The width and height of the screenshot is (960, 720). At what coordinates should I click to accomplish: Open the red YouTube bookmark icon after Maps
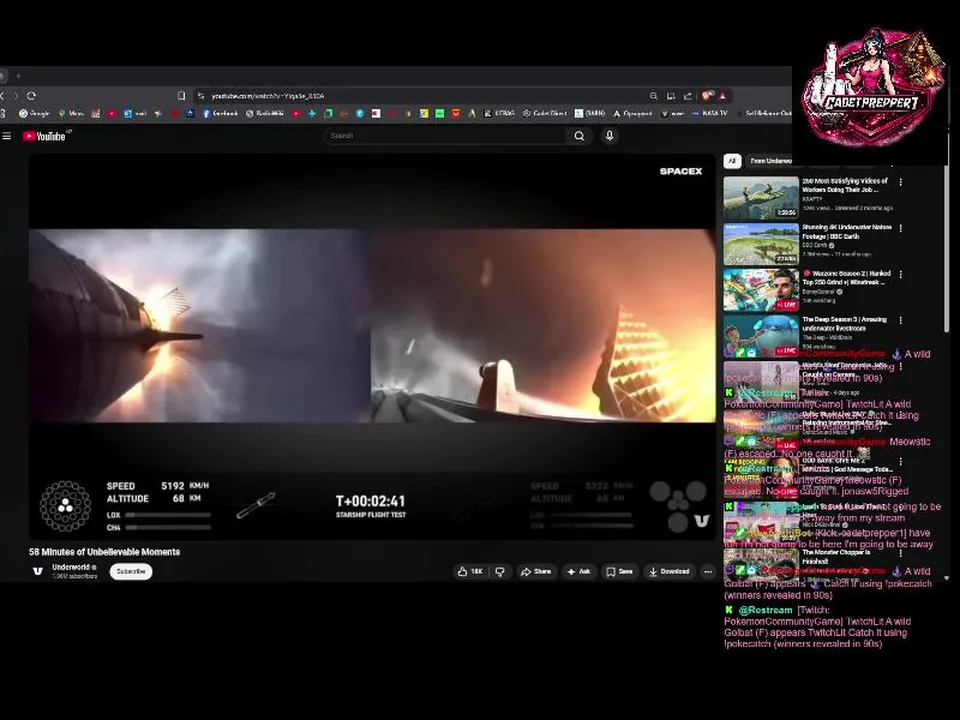(112, 113)
